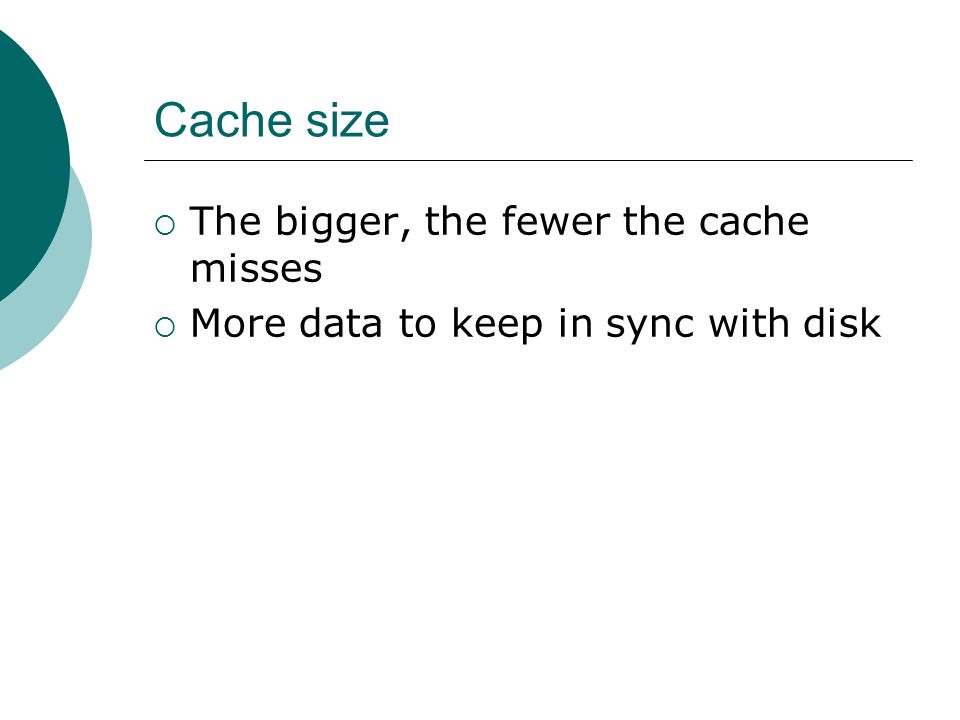Click the word "size" in the title
960x720 pixels.
pyautogui.click(x=347, y=120)
